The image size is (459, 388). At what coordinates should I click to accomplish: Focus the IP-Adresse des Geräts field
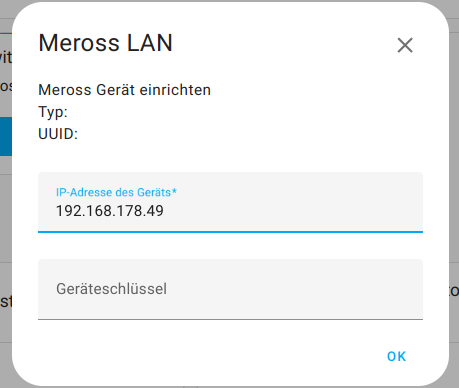coord(230,202)
